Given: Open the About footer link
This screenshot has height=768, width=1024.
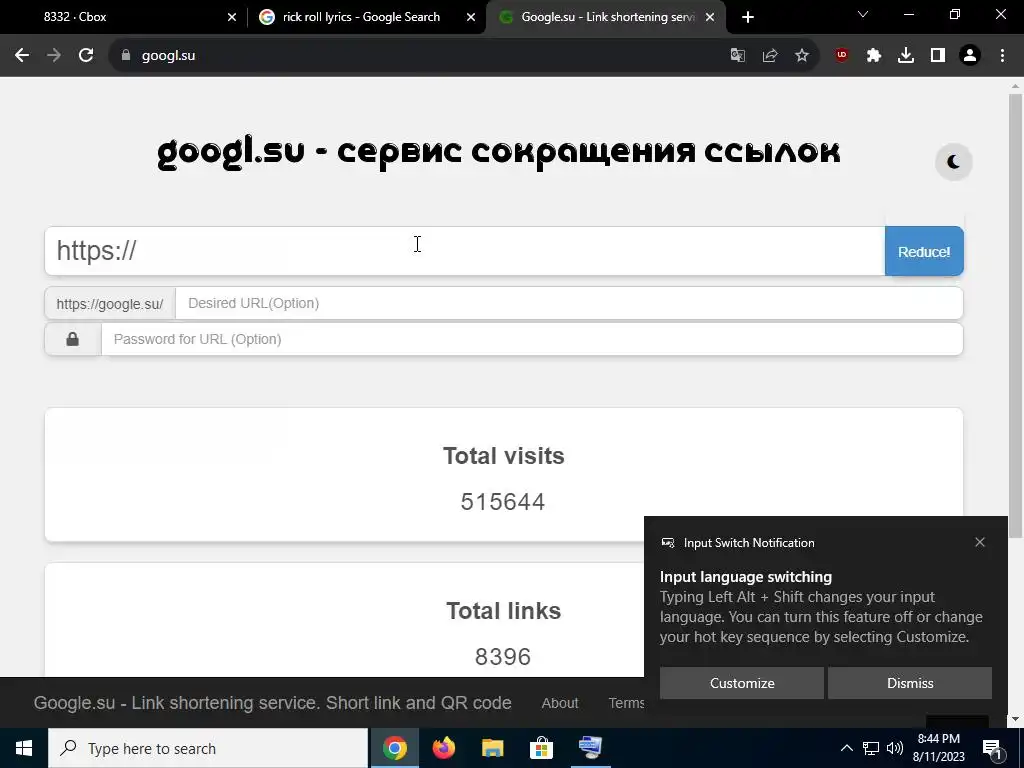Looking at the screenshot, I should click(x=560, y=703).
